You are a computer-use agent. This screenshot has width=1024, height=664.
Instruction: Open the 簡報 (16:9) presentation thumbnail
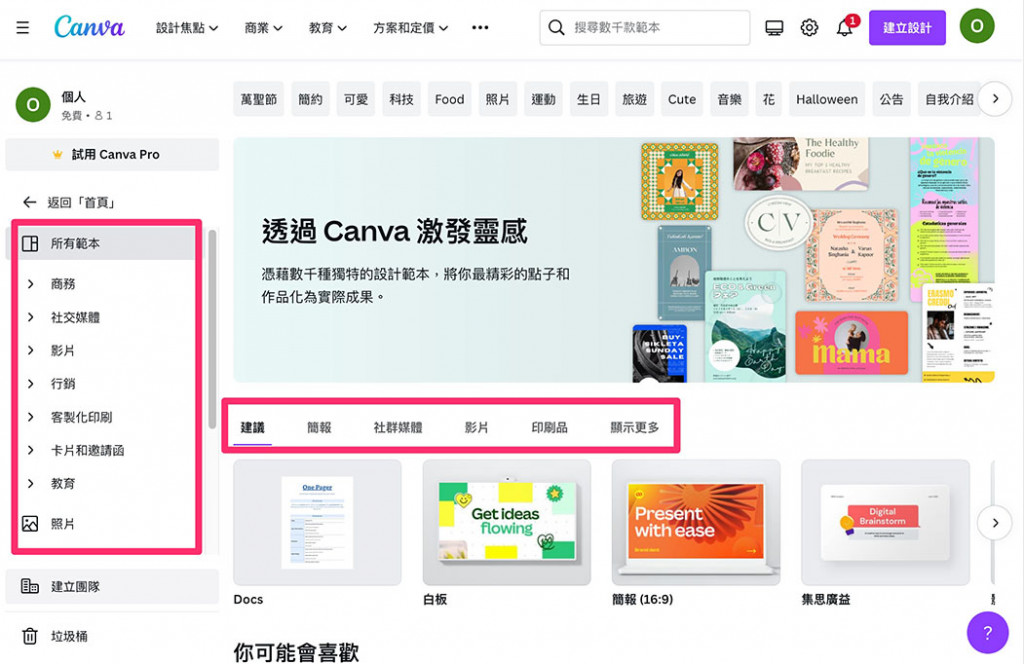[696, 522]
